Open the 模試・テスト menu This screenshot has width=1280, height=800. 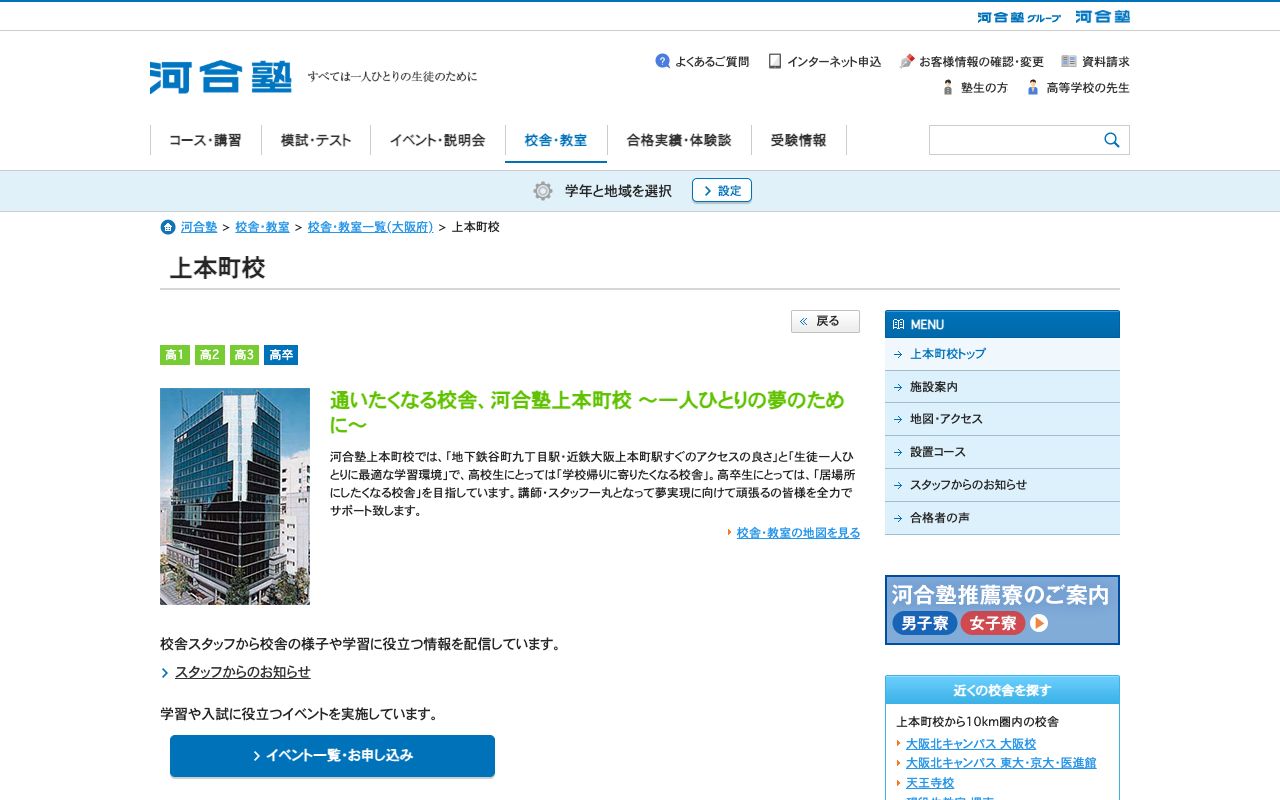point(316,140)
